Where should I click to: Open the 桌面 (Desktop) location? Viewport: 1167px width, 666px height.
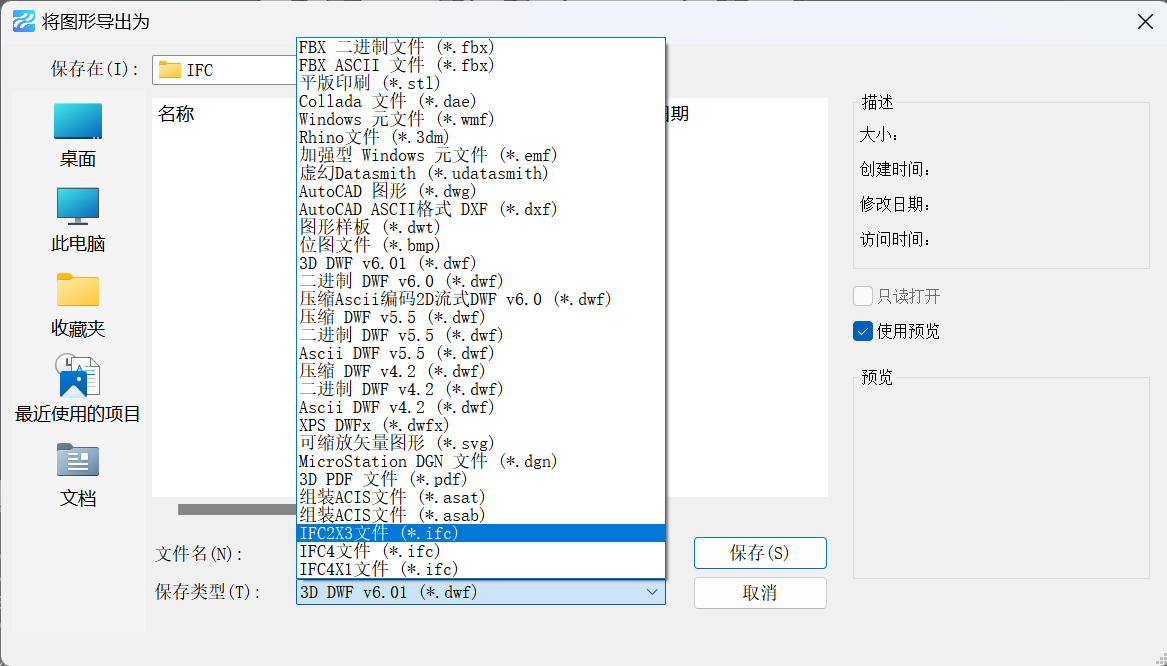77,136
